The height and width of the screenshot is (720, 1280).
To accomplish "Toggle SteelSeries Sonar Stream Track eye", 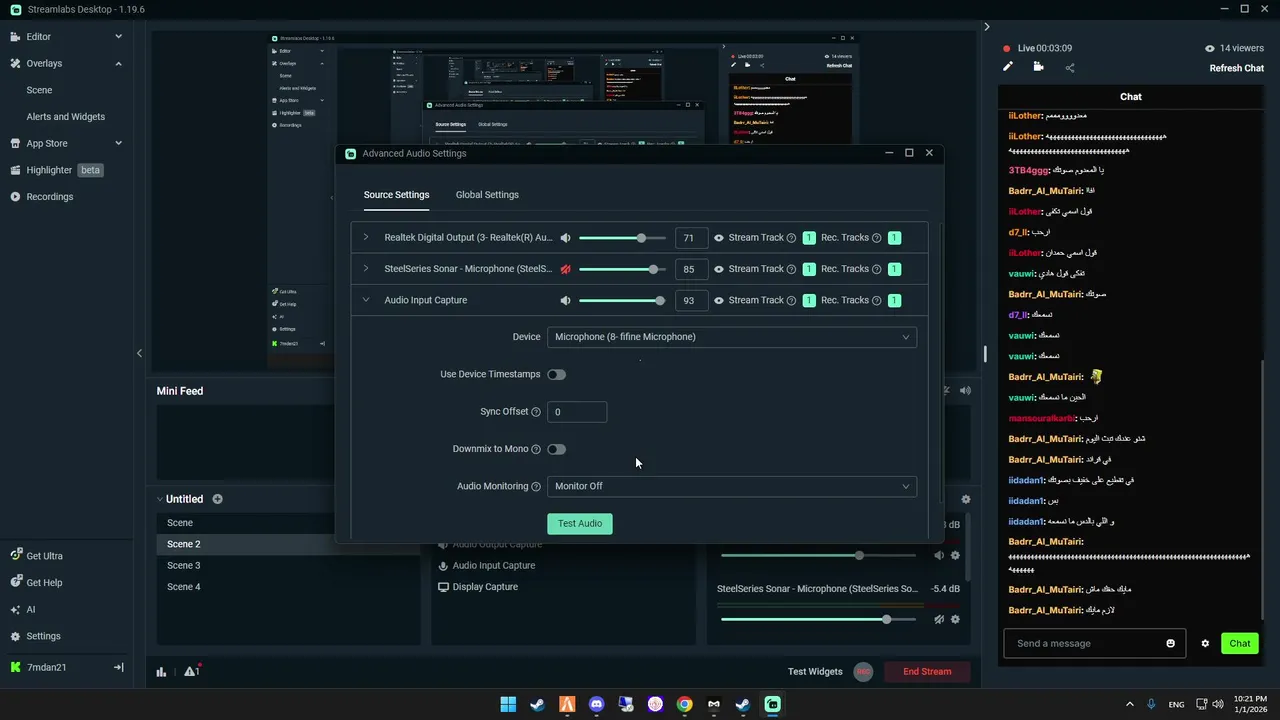I will [718, 269].
